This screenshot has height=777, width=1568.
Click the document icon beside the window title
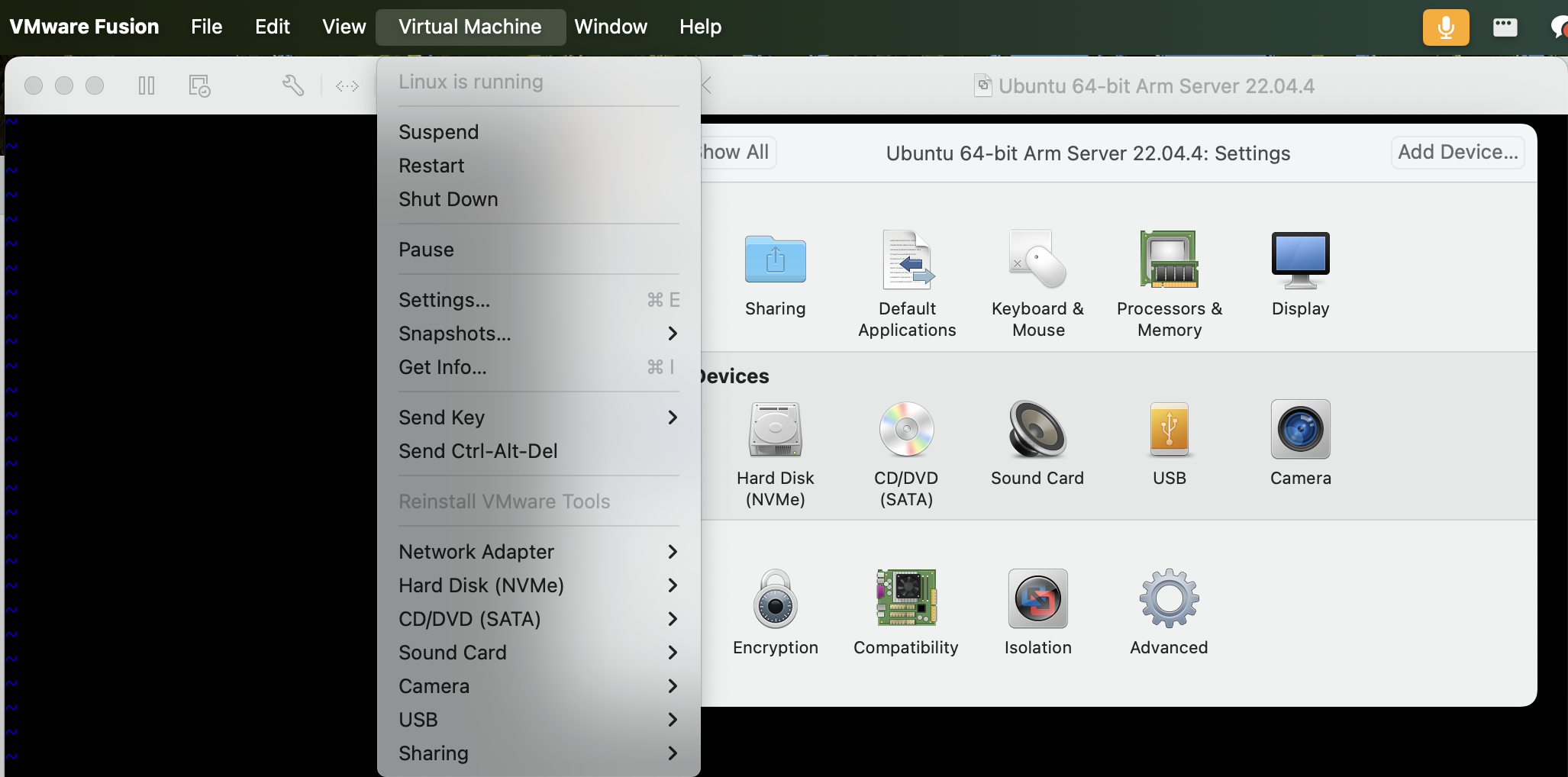click(x=983, y=85)
